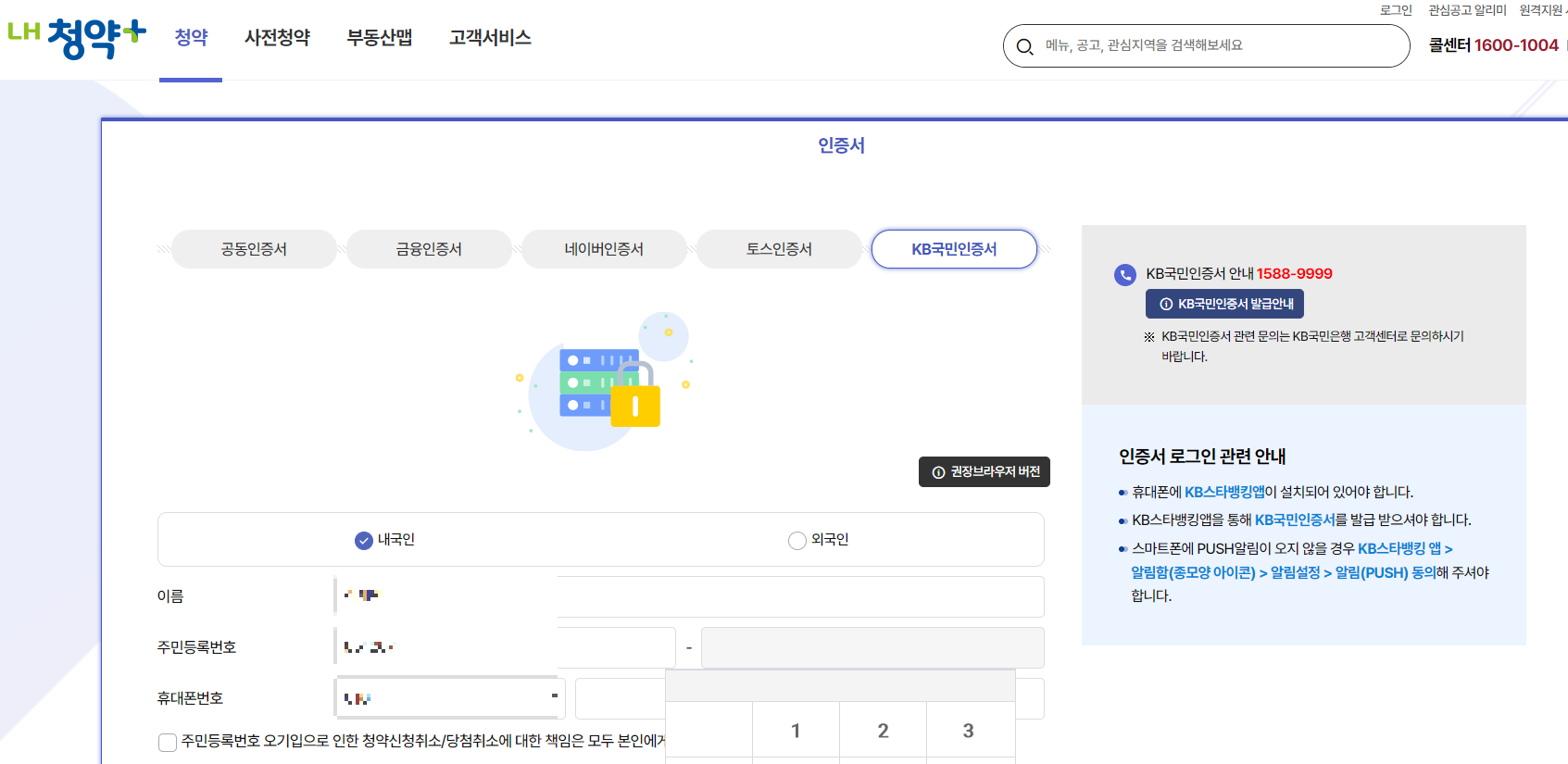Select the 금융인증서 tab
The height and width of the screenshot is (764, 1568).
coord(429,249)
